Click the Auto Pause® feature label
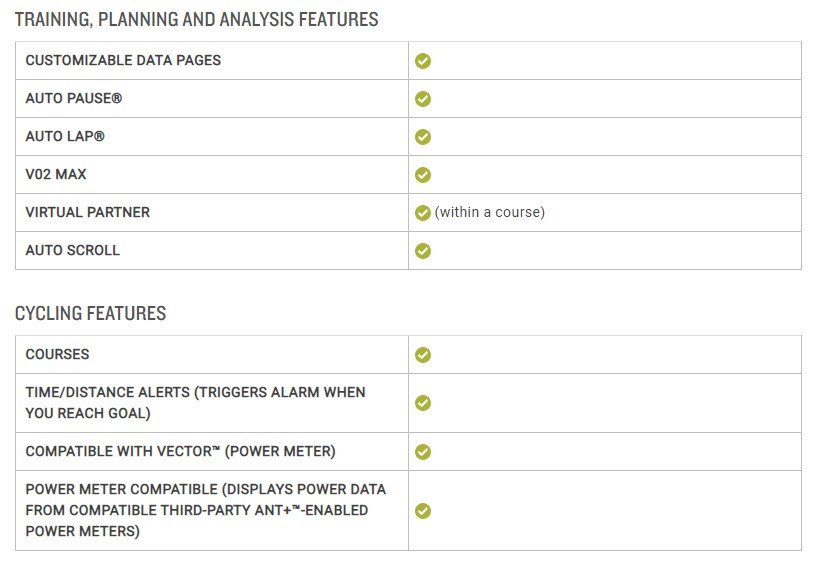The width and height of the screenshot is (817, 563). pos(73,98)
